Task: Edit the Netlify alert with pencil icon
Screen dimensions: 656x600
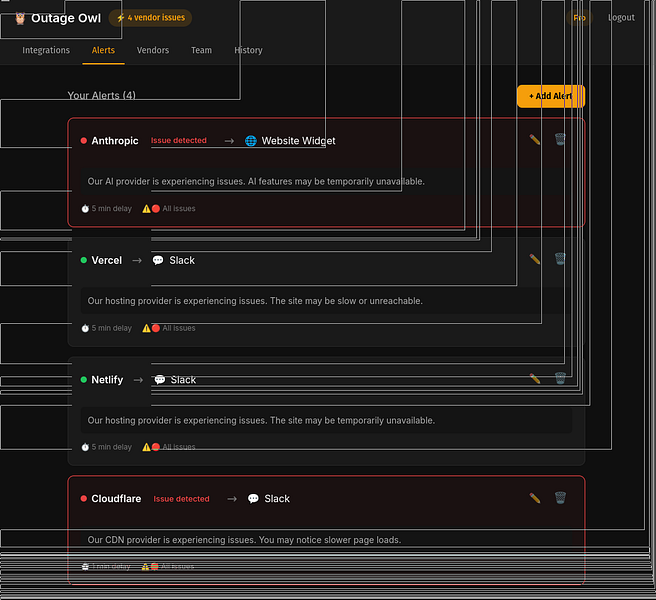Action: pyautogui.click(x=535, y=379)
